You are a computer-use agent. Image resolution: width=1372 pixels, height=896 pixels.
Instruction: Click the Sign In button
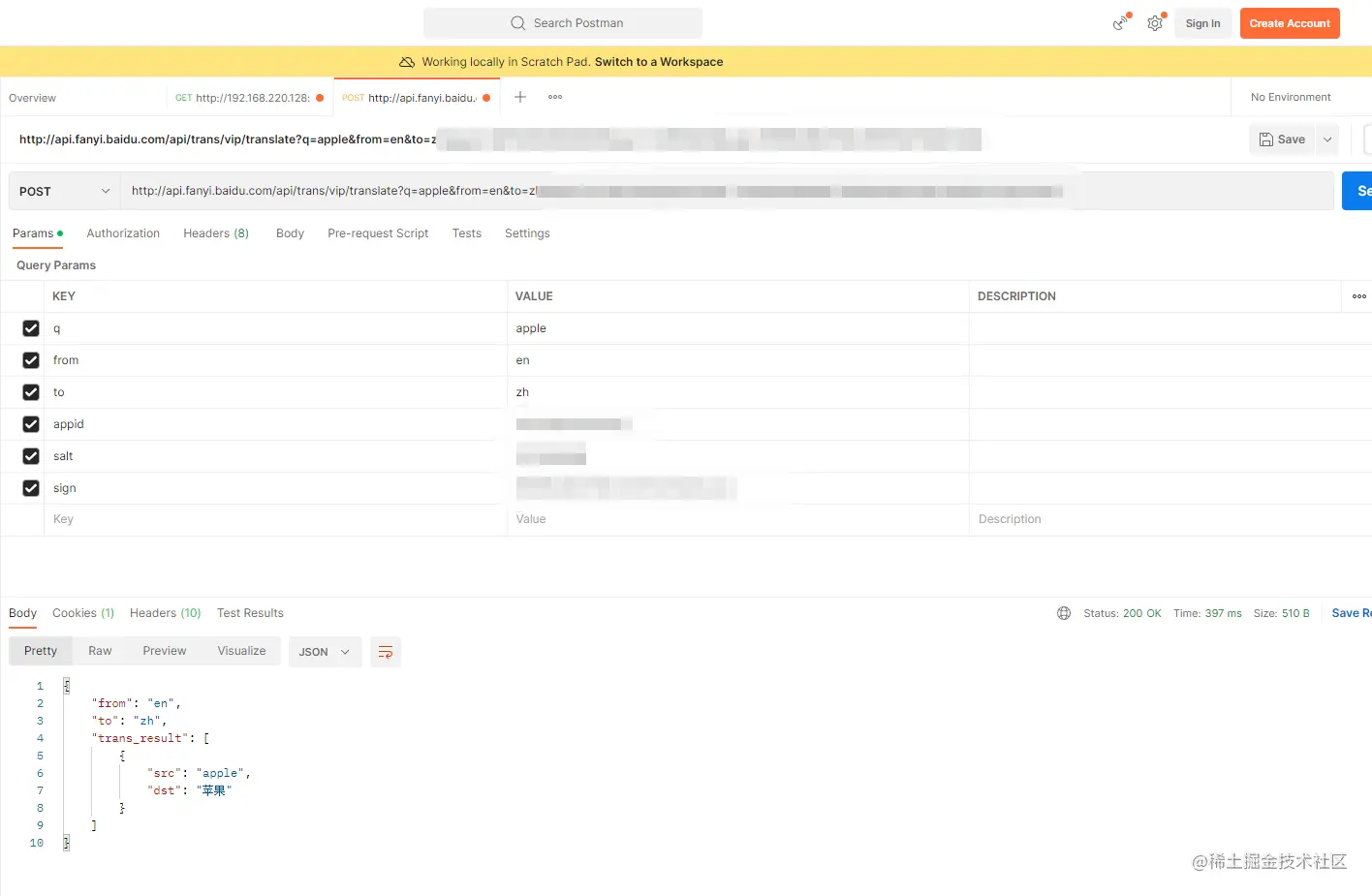point(1202,23)
